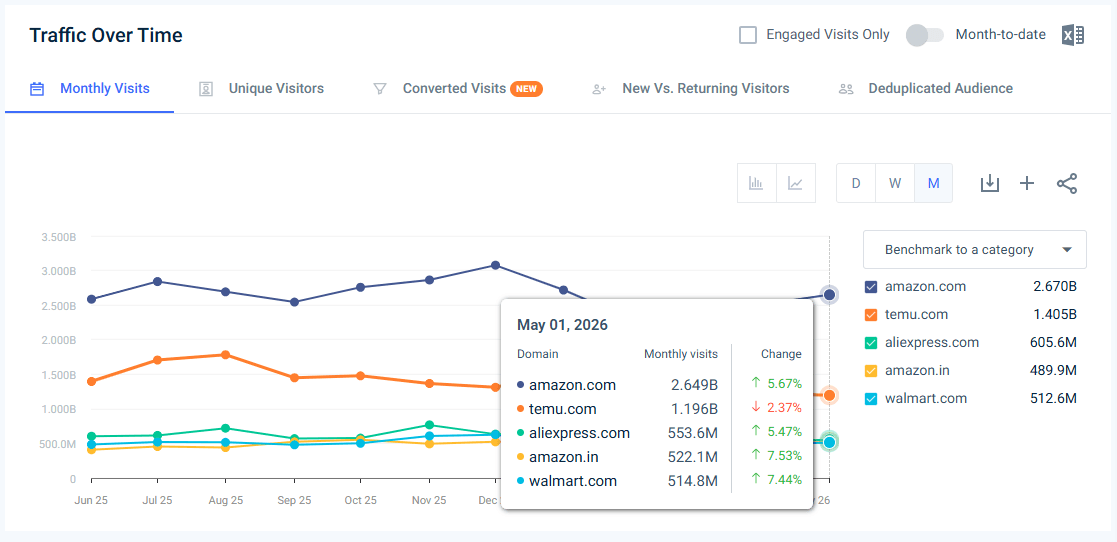Click temu.com highlighted May 2026 point
This screenshot has height=542, width=1117.
click(829, 395)
